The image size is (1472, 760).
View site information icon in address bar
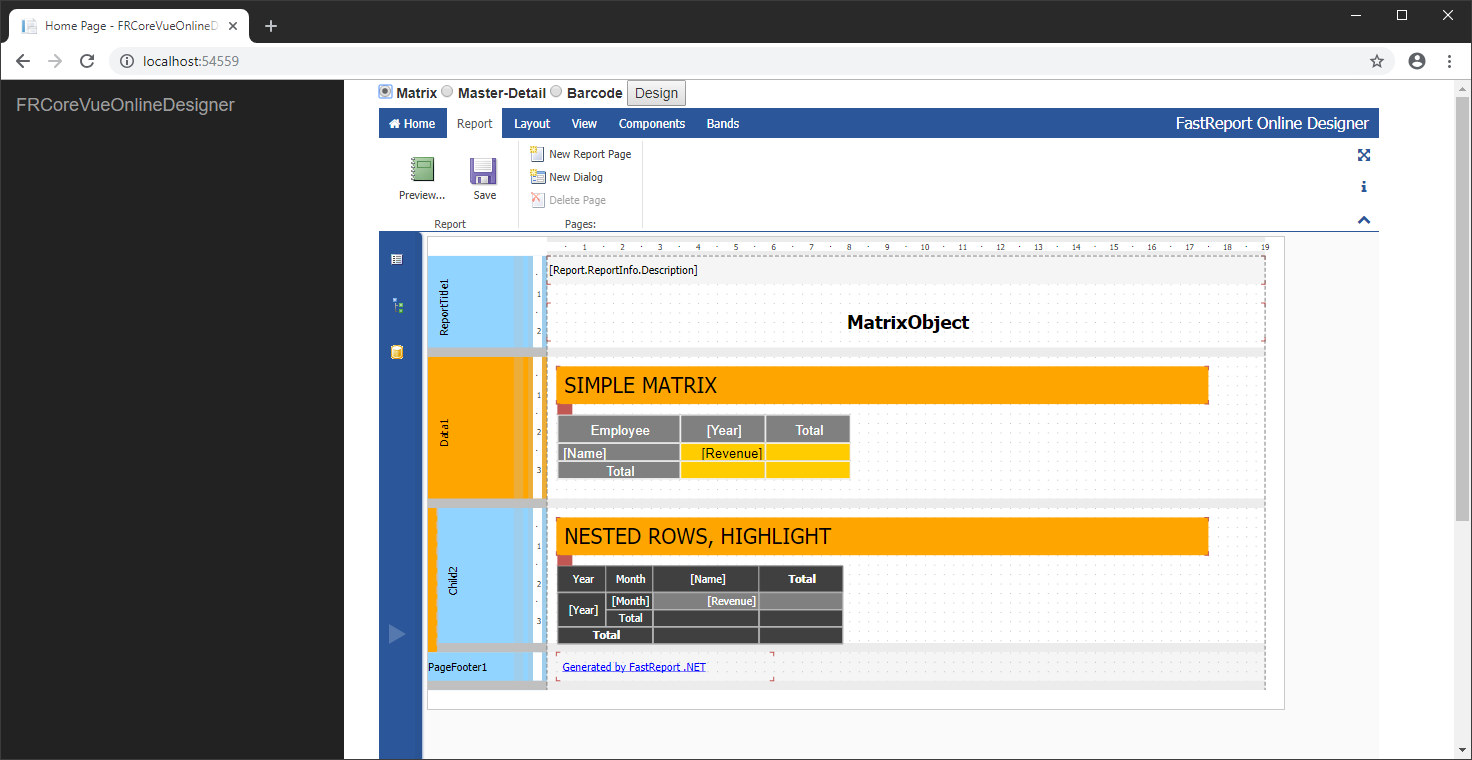click(x=127, y=61)
